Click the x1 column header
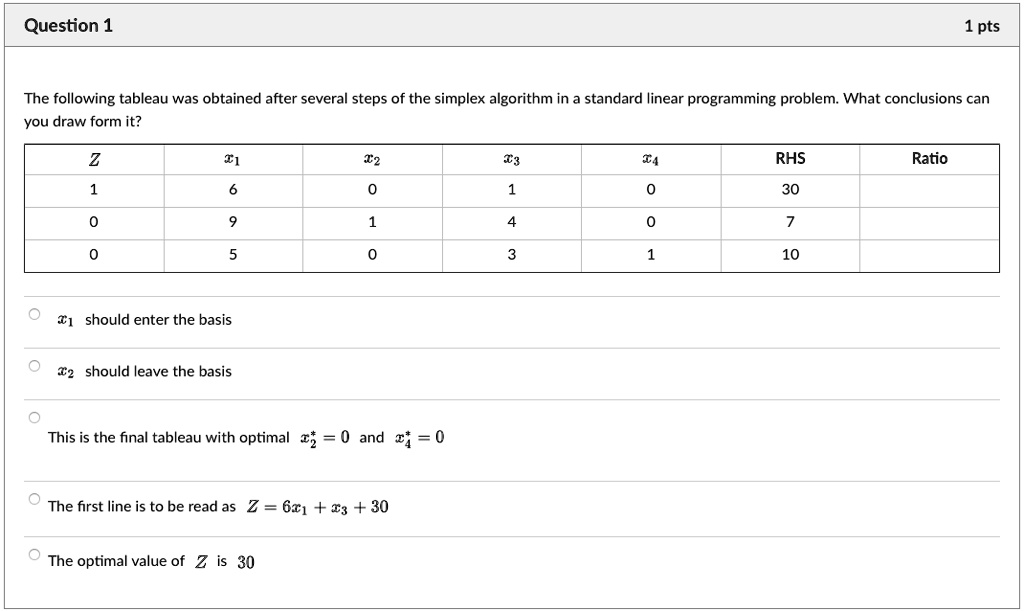Image resolution: width=1024 pixels, height=611 pixels. tap(232, 157)
